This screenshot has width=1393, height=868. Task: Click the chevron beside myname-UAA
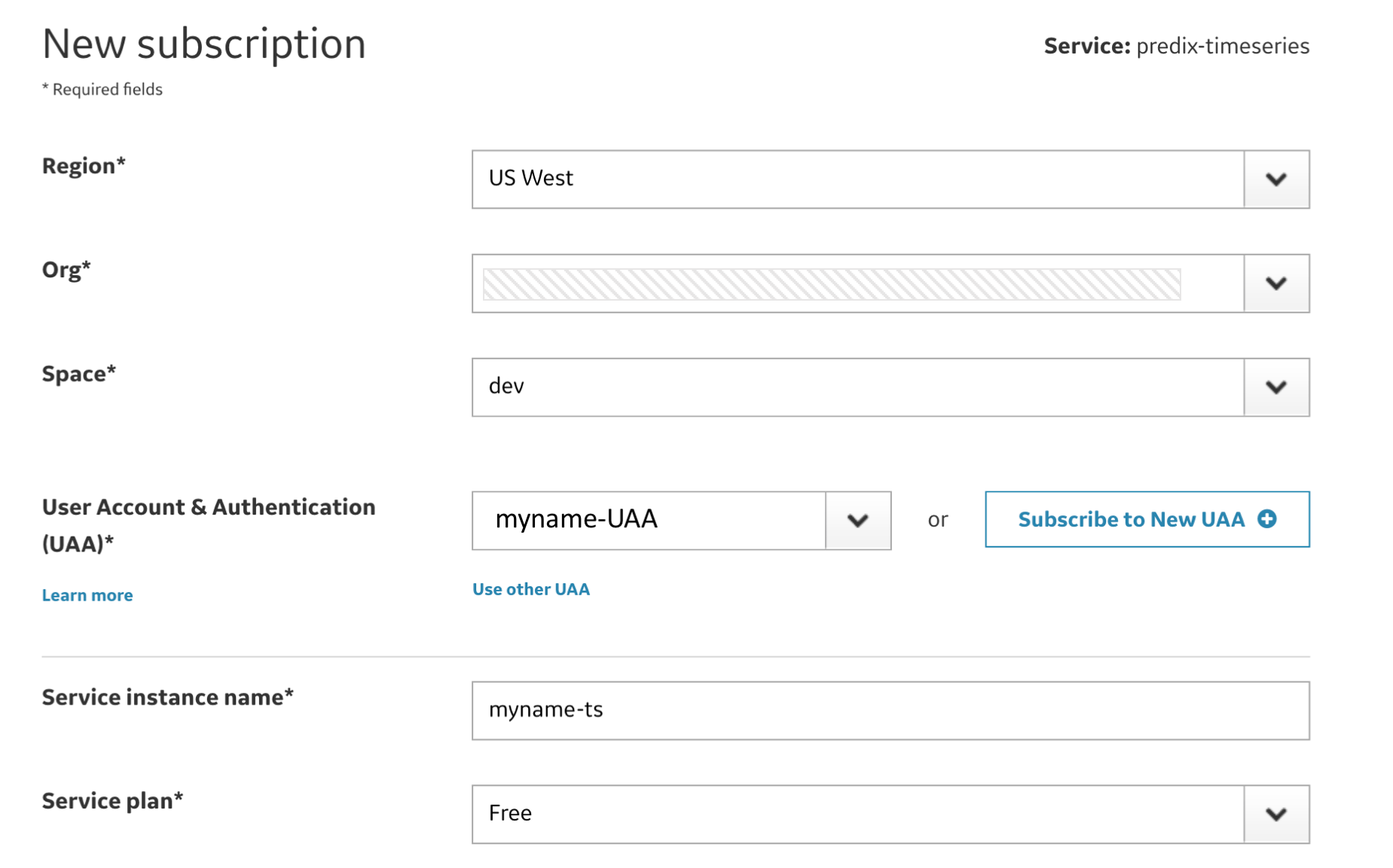pyautogui.click(x=857, y=521)
